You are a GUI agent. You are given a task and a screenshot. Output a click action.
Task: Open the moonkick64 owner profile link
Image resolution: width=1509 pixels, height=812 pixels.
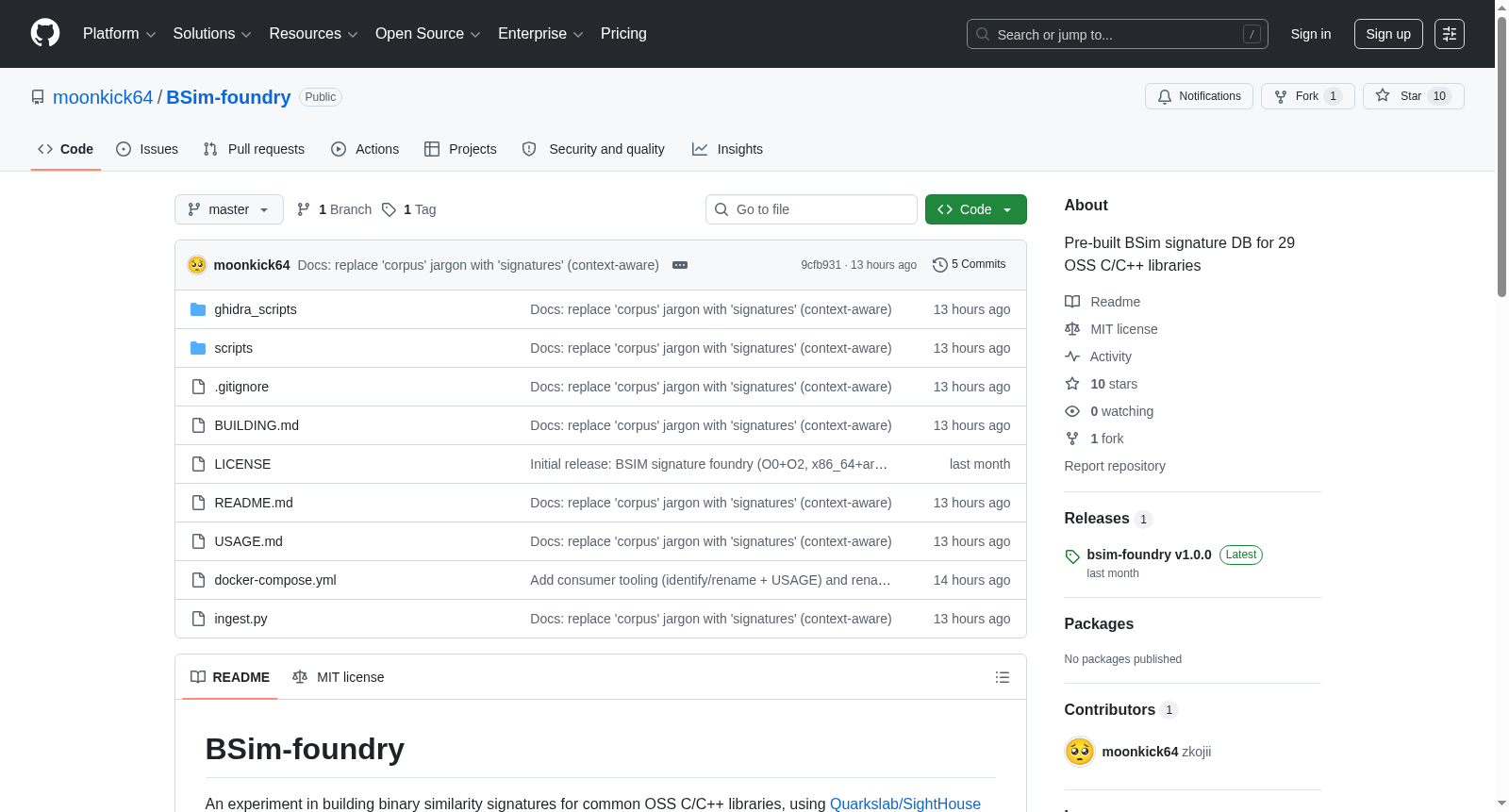click(103, 97)
